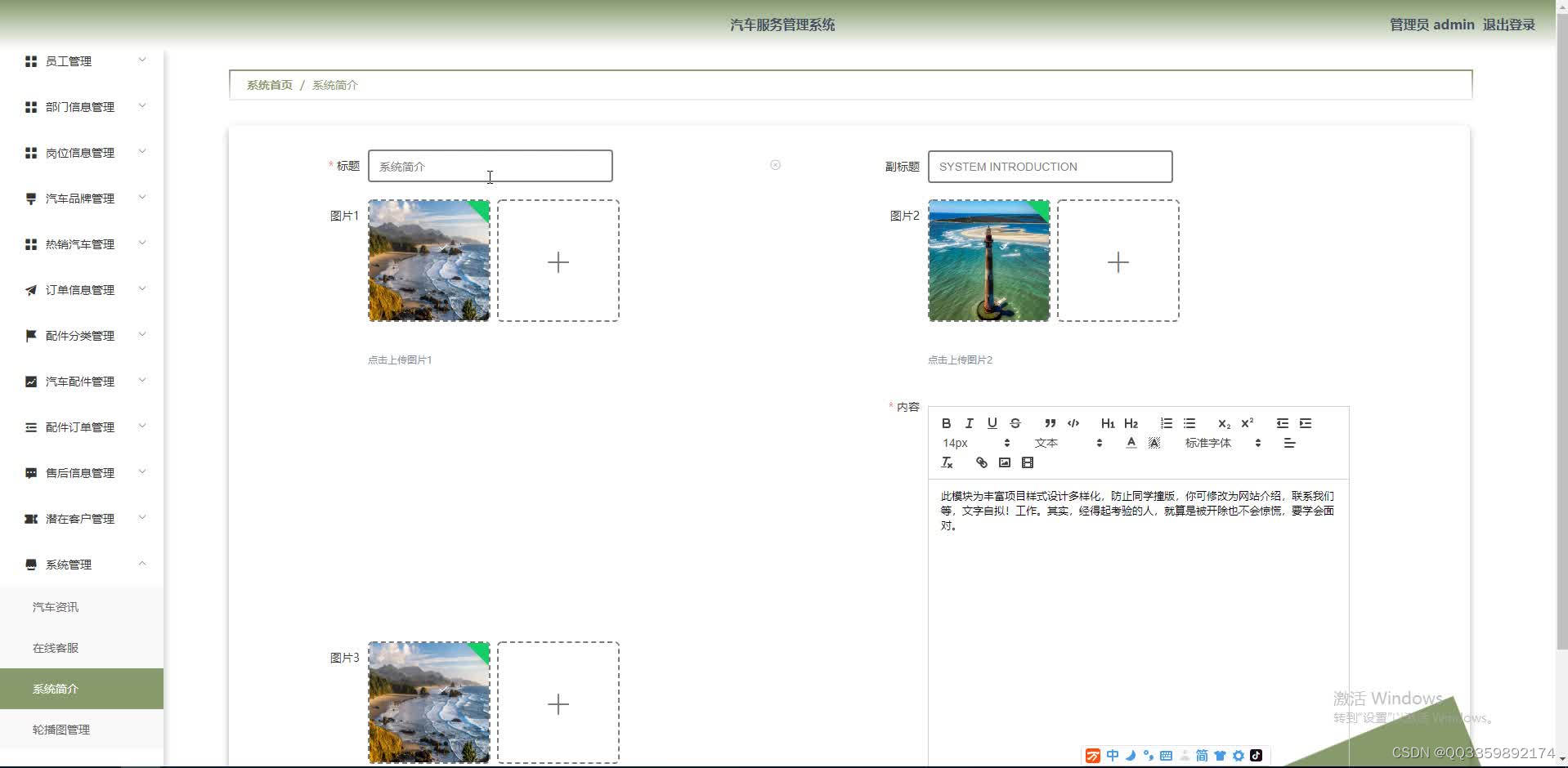
Task: Expand the 热销汽车管理 menu
Action: 82,244
